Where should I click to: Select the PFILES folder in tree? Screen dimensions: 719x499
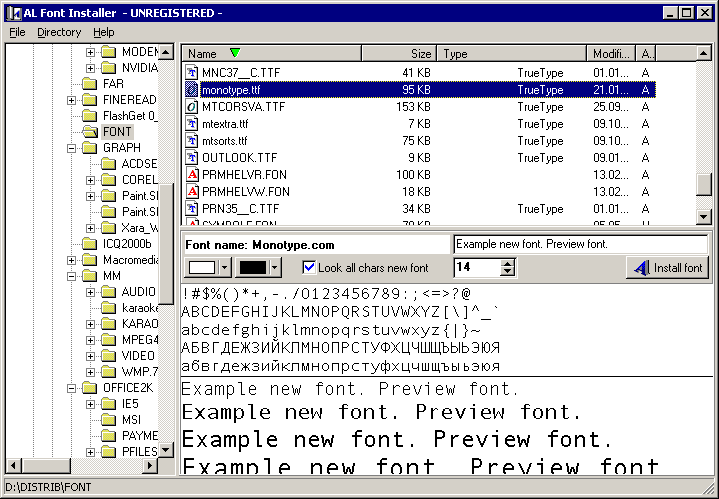click(x=139, y=452)
